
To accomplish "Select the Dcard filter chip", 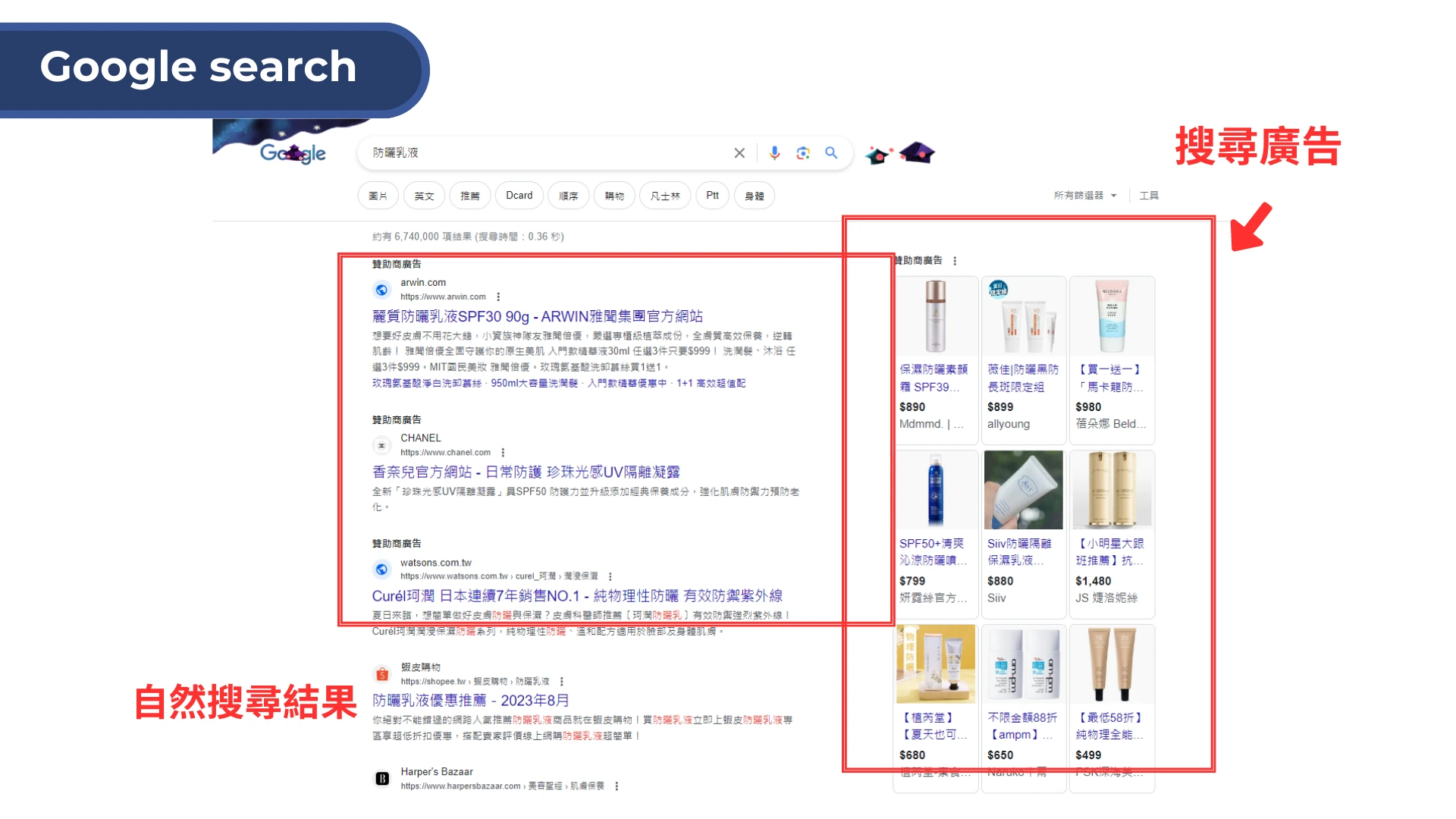I will (x=519, y=196).
